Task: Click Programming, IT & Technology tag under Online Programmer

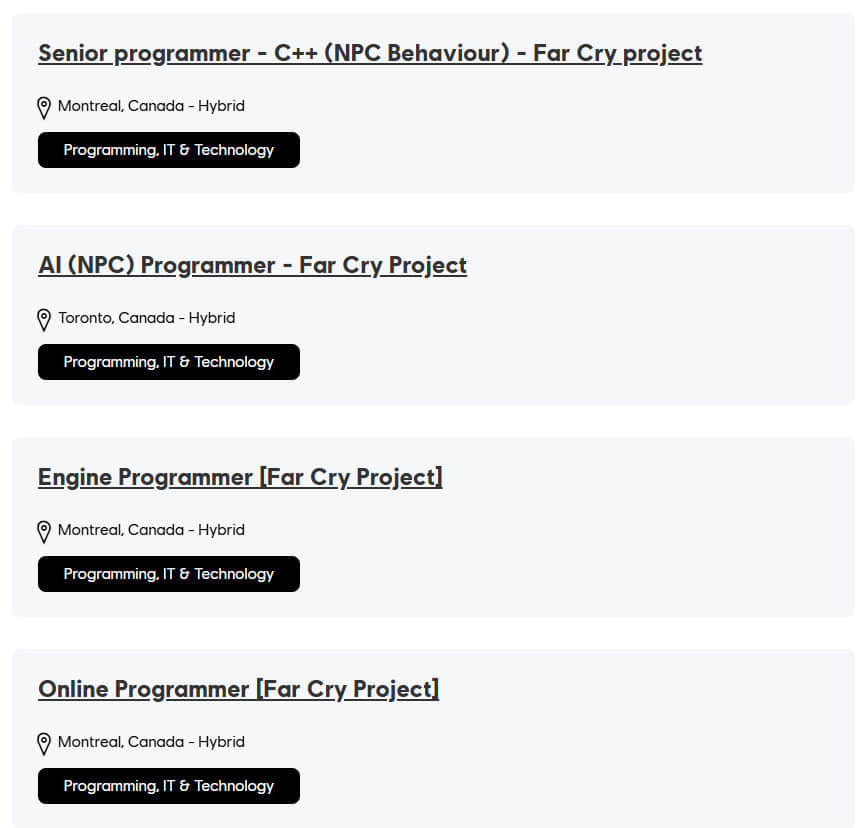Action: [168, 786]
